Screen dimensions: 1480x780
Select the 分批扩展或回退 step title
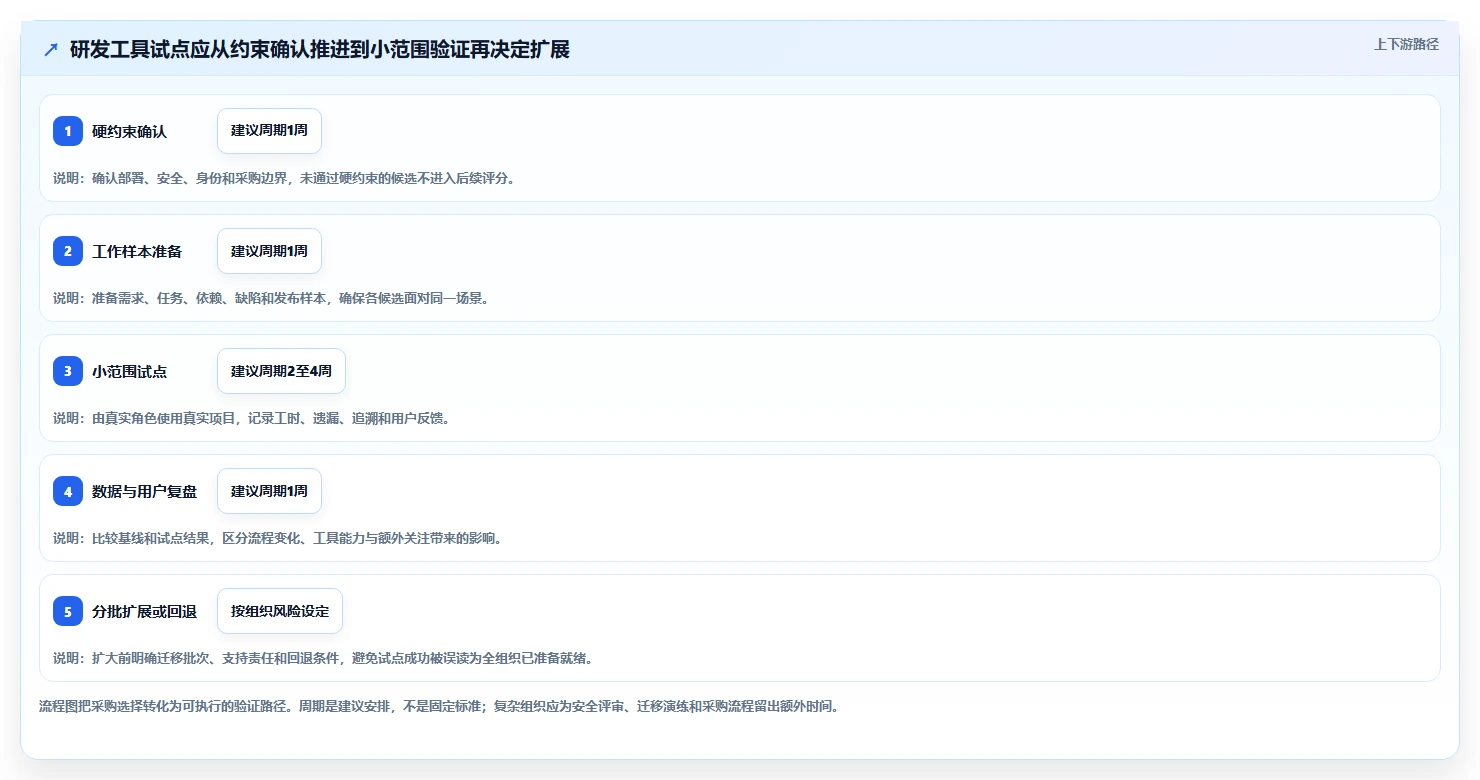pyautogui.click(x=145, y=612)
